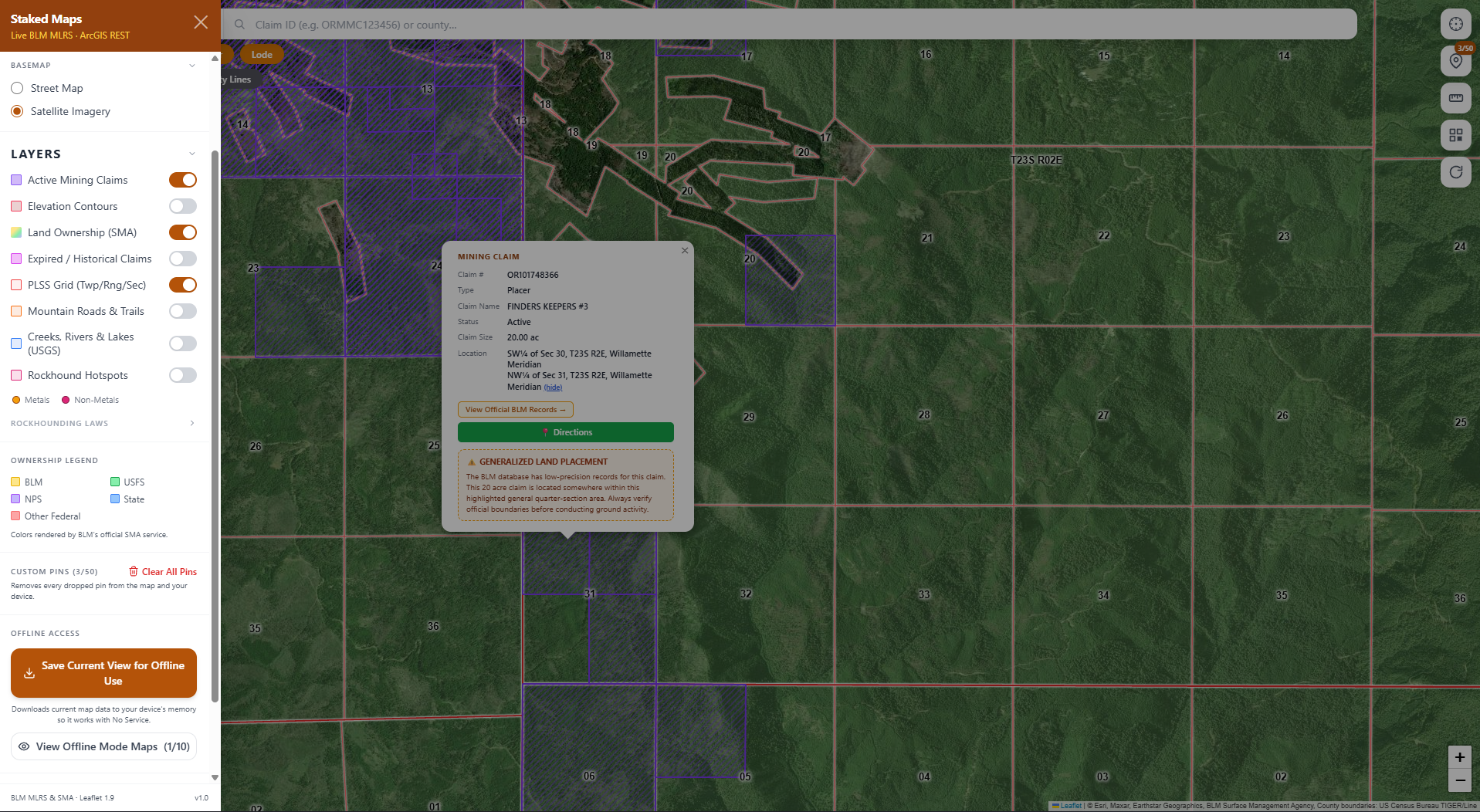Click the BLM ownership legend swatch

pos(15,482)
